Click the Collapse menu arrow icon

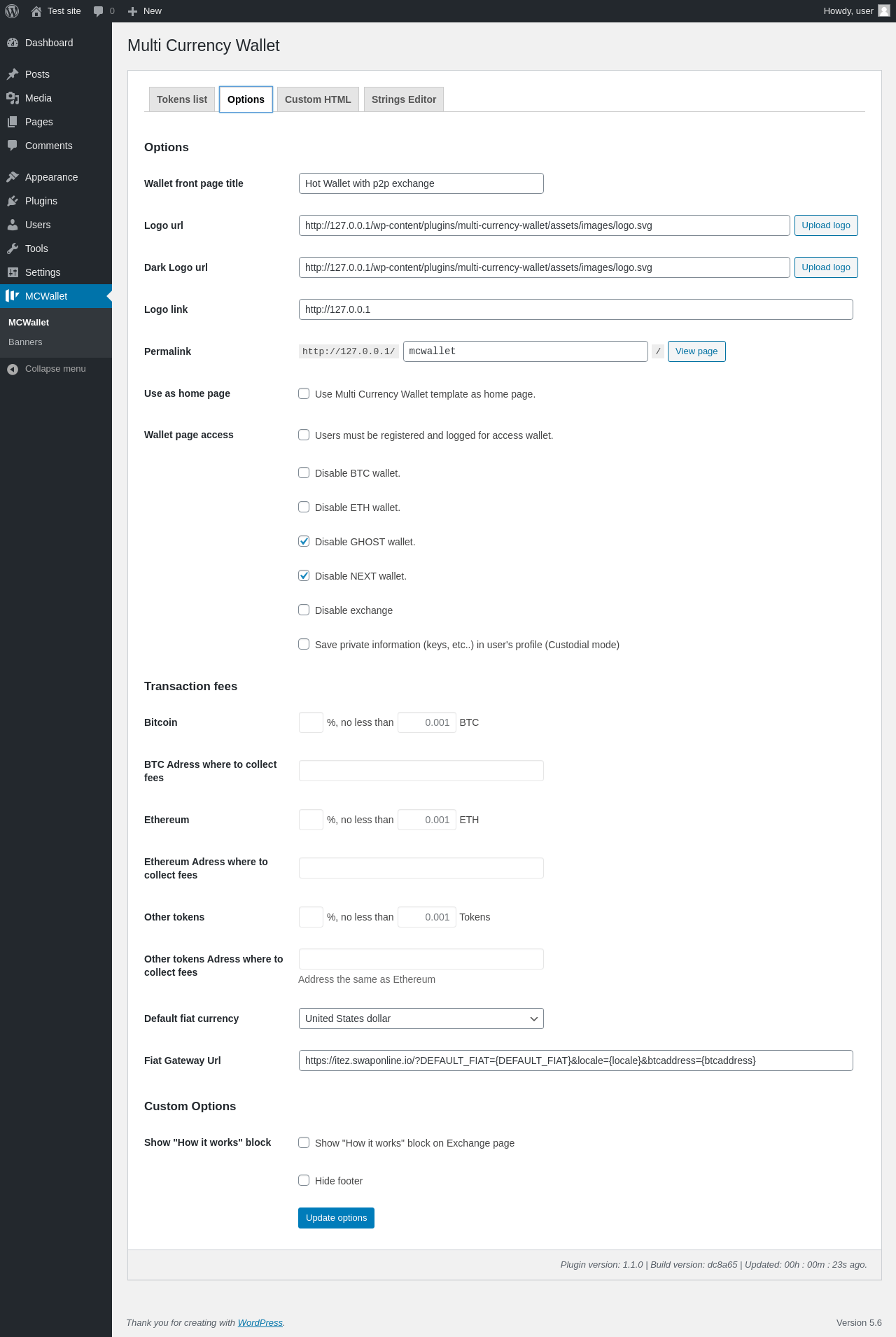(x=13, y=369)
